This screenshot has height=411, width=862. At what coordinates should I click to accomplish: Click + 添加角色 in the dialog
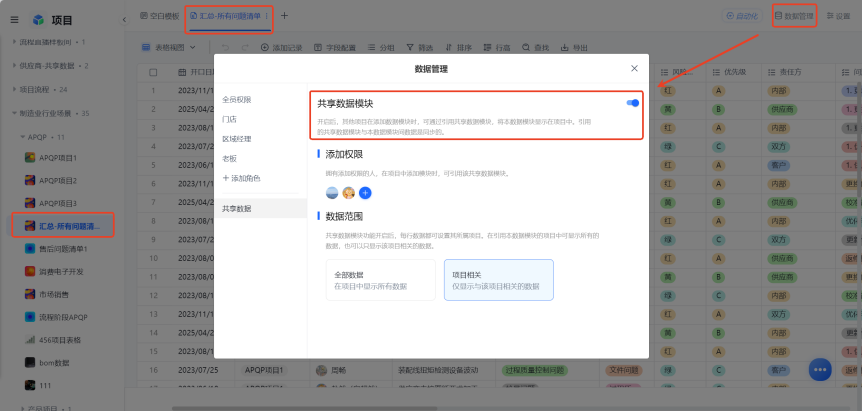(x=241, y=179)
